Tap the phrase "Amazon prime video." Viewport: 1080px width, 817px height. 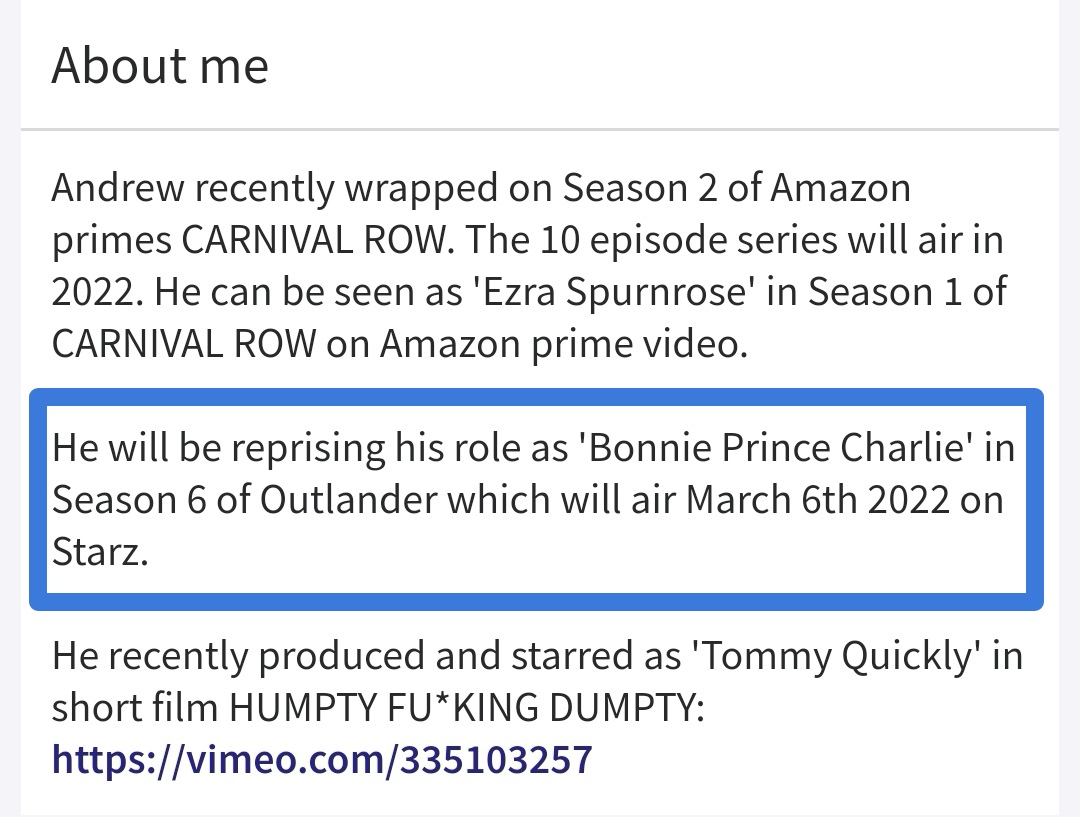pos(564,343)
